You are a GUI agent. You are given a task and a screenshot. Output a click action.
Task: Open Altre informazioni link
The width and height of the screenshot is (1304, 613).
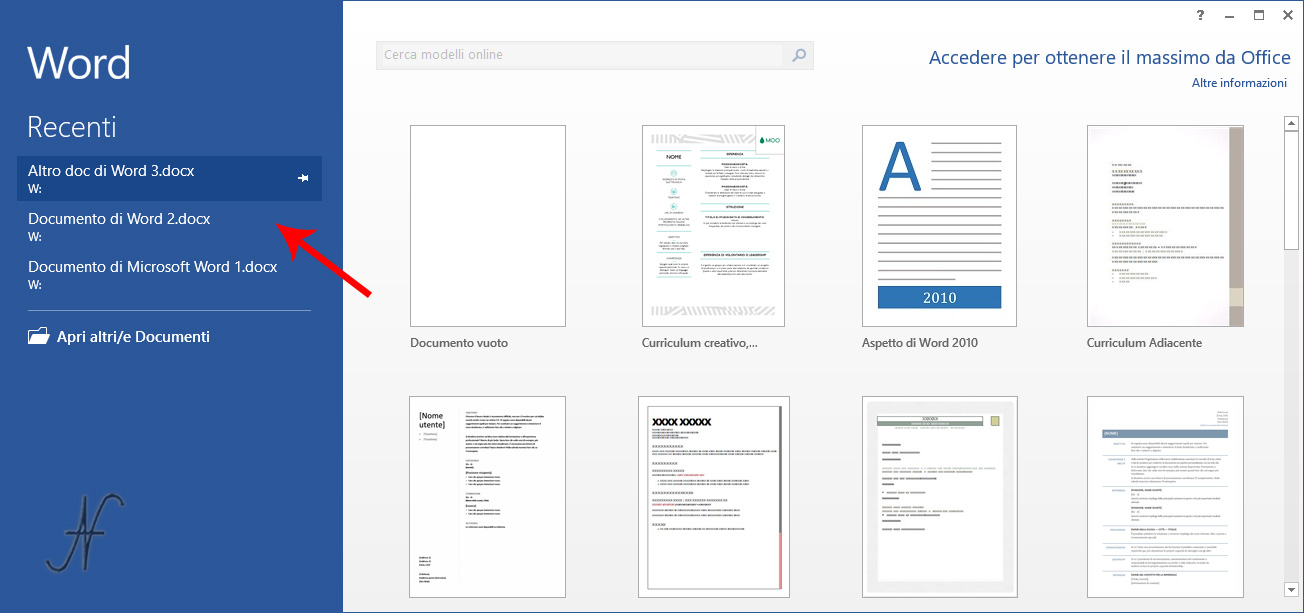1239,83
